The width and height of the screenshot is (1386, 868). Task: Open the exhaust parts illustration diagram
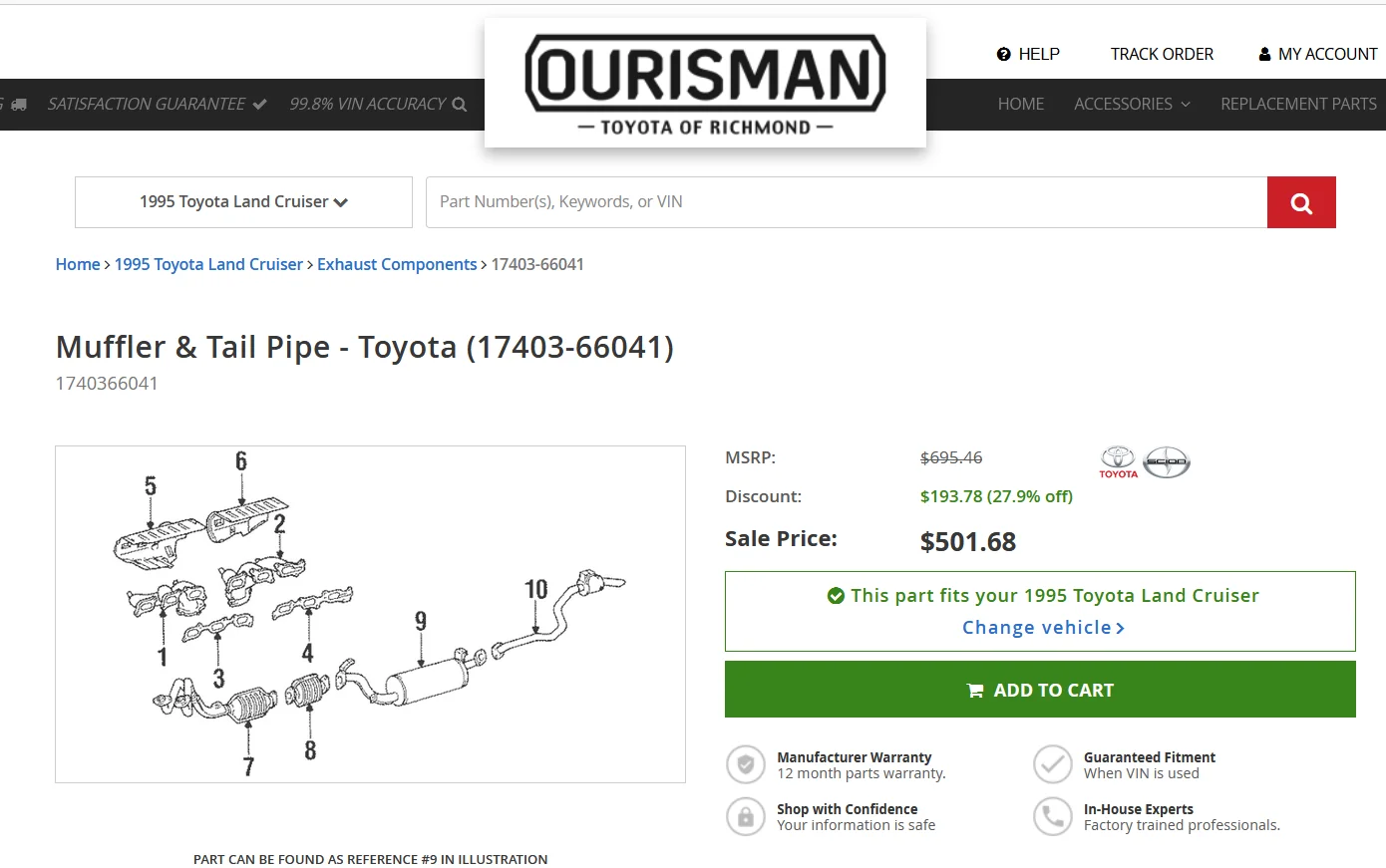370,614
